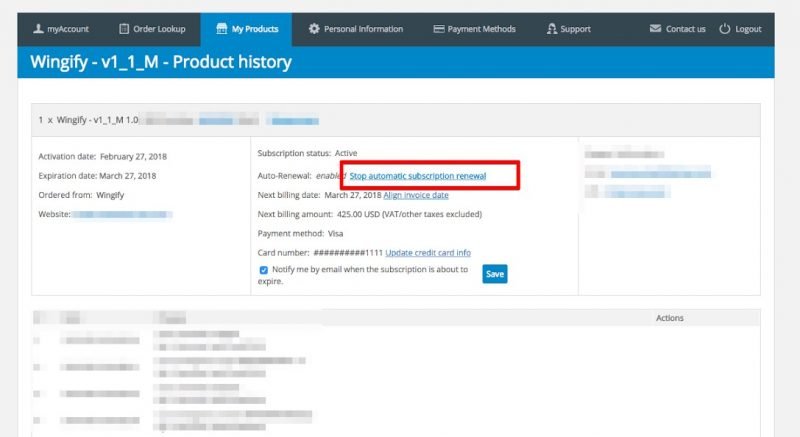The width and height of the screenshot is (800, 437).
Task: Click 'Expiration date: March 27, 2018' text
Action: click(x=97, y=176)
